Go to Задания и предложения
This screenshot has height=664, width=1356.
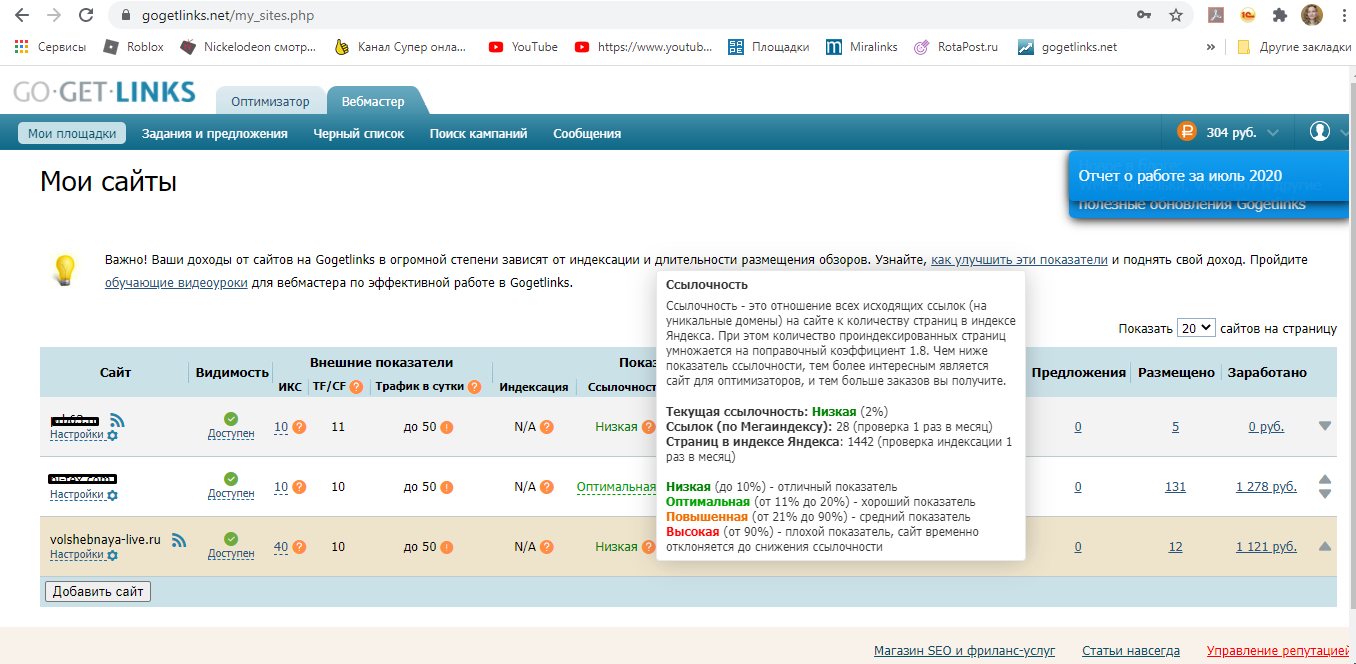(215, 133)
